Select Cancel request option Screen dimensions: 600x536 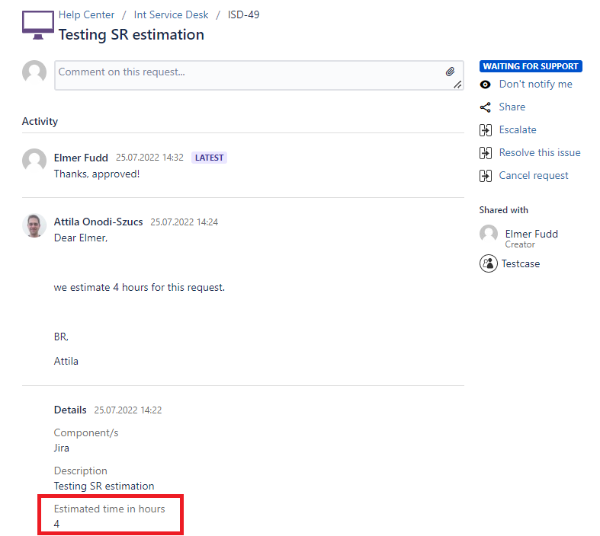point(533,176)
